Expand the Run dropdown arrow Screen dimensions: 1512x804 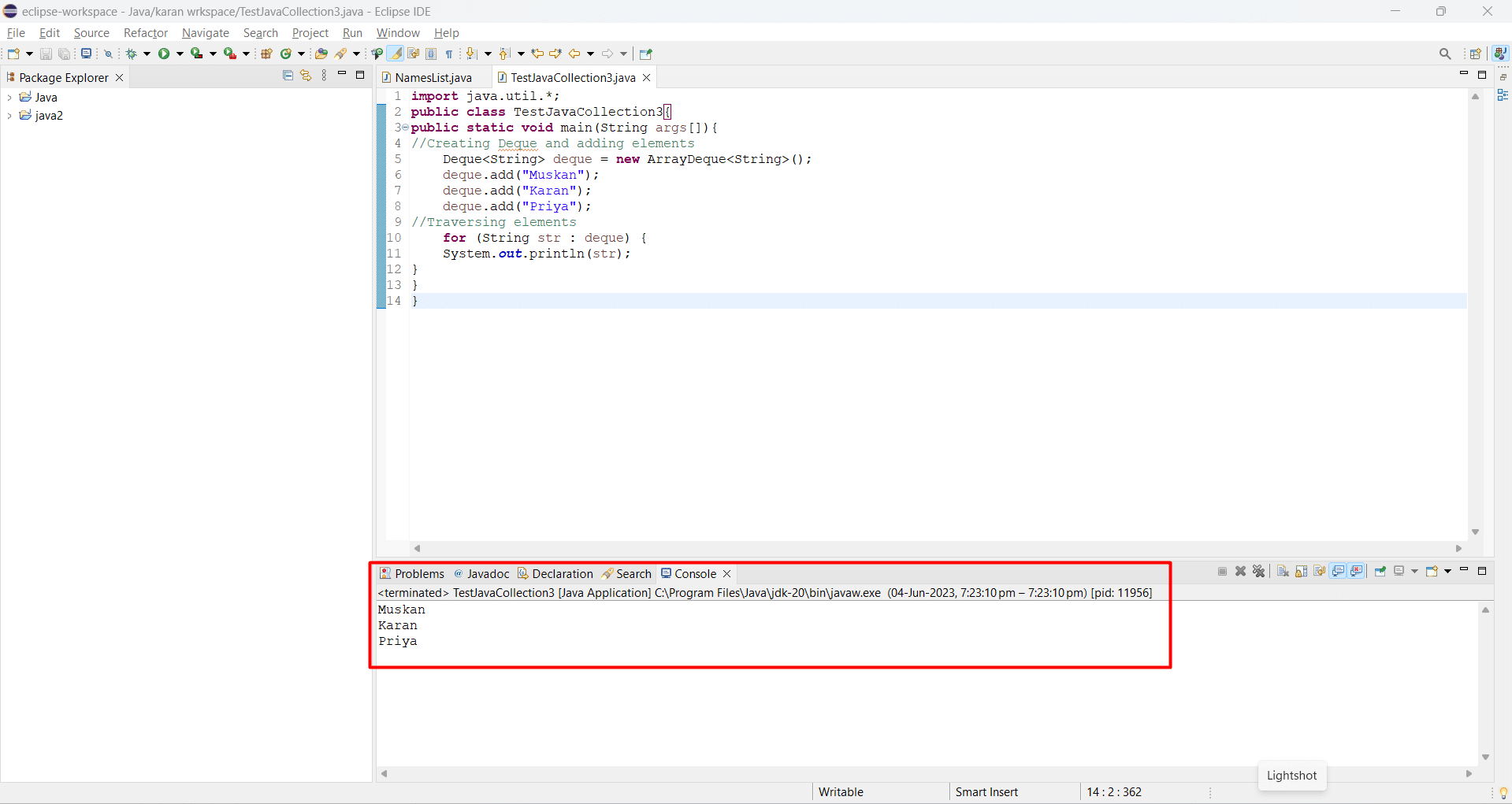tap(180, 54)
